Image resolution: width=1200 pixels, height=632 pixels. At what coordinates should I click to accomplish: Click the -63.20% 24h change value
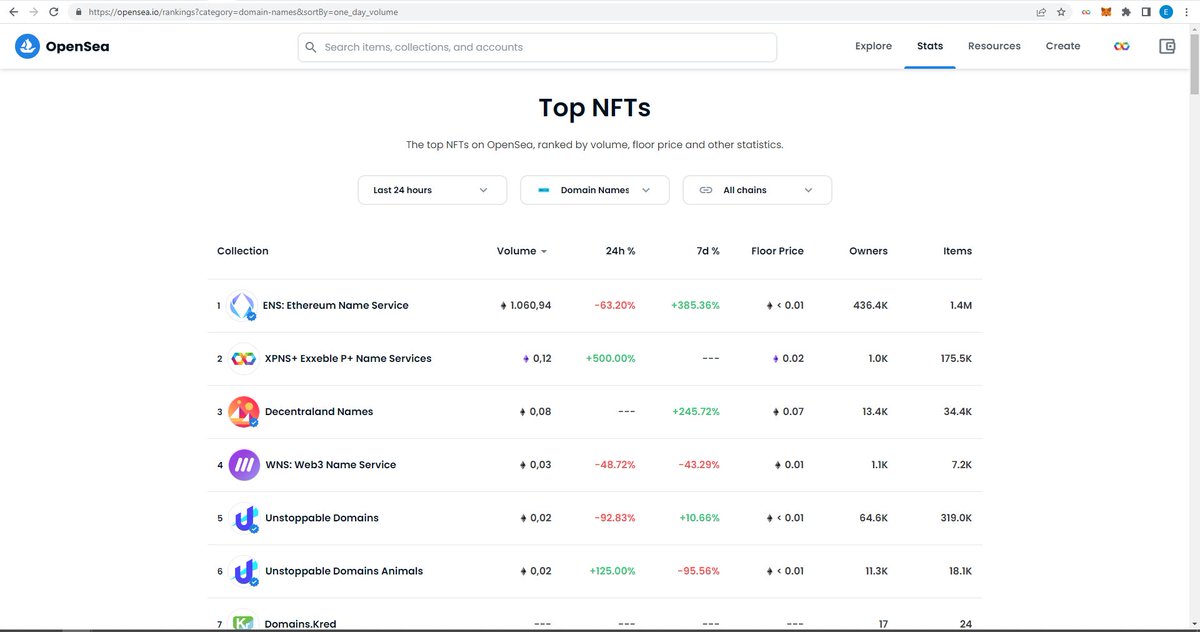click(x=614, y=305)
